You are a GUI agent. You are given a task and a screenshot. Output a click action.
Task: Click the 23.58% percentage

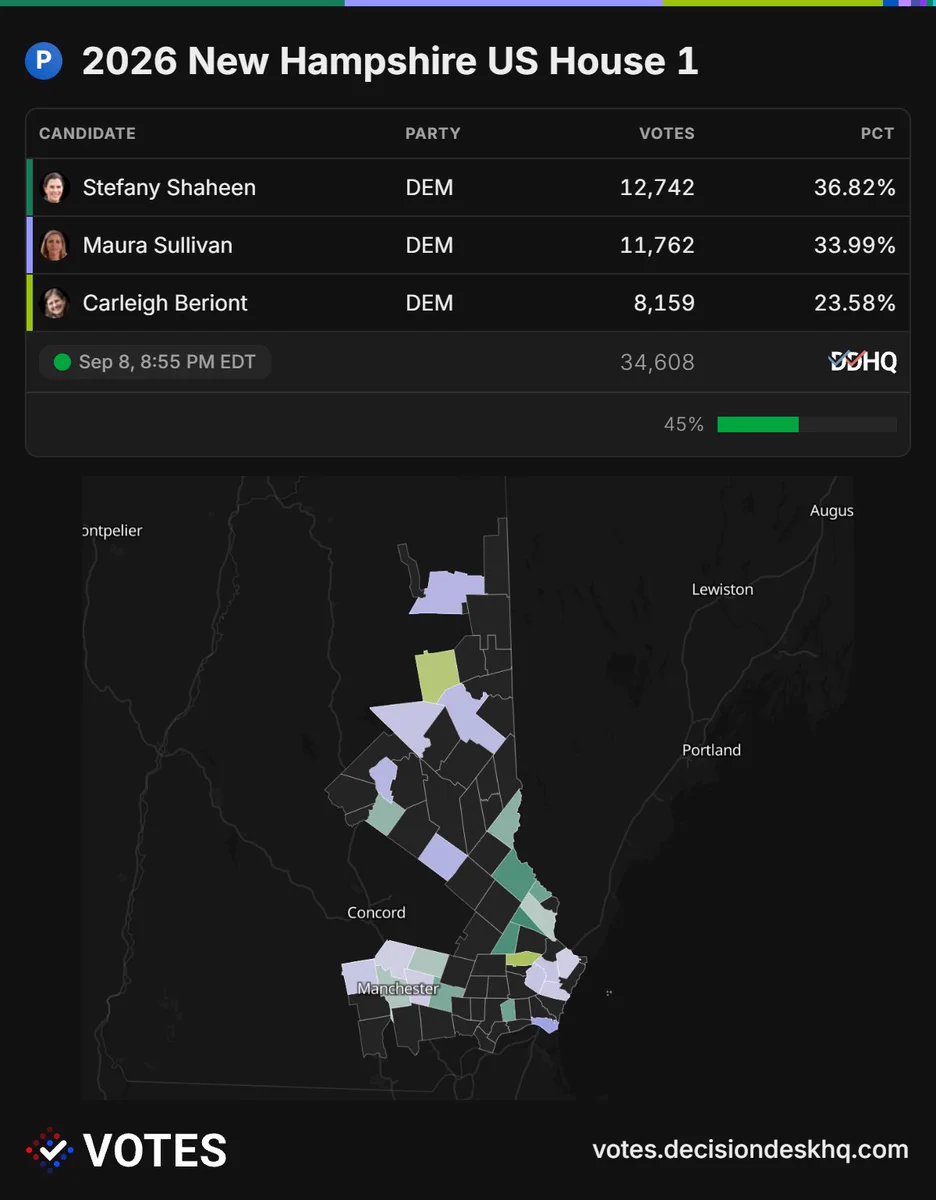click(855, 303)
